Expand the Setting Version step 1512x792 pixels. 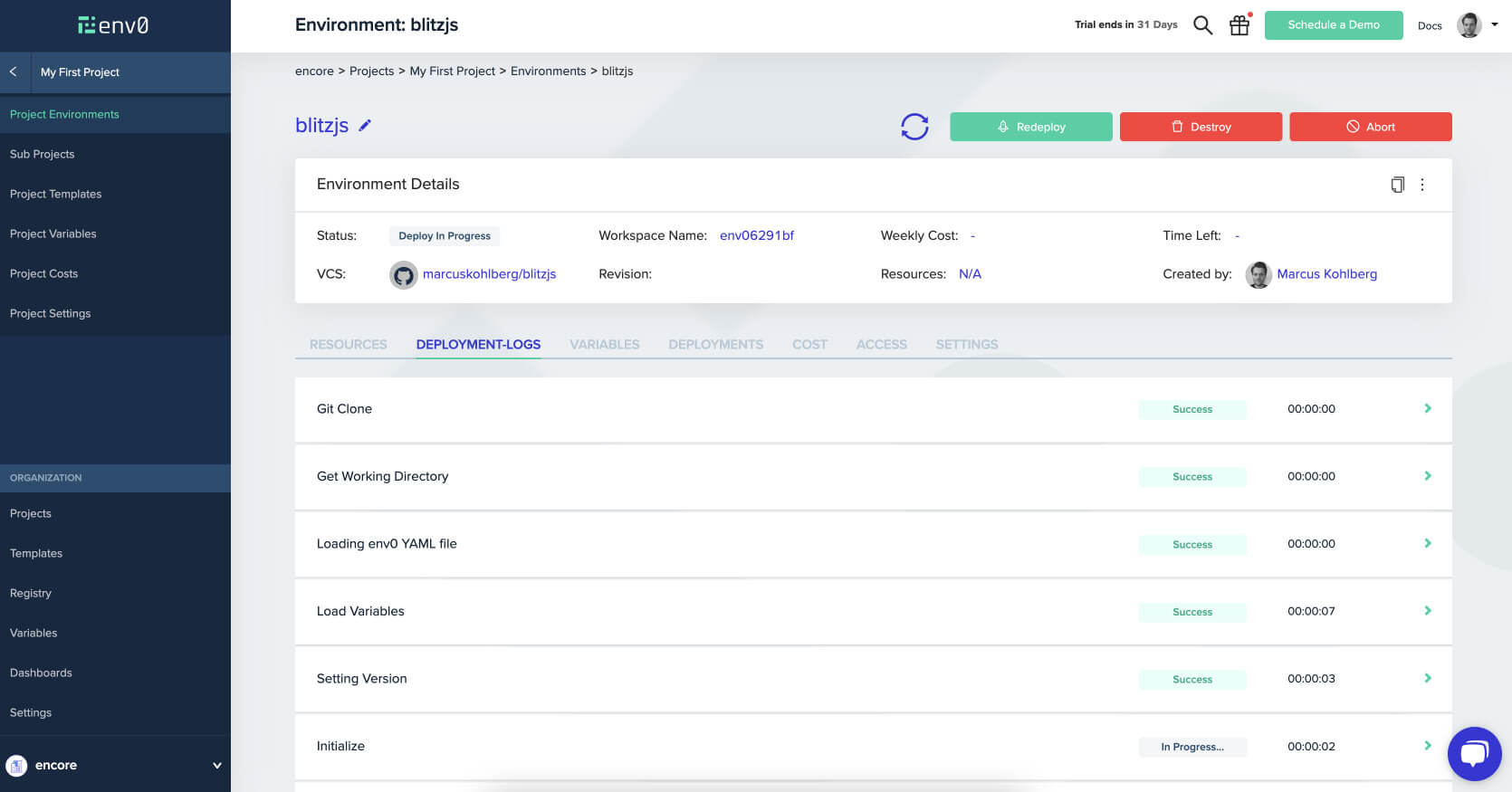tap(1428, 679)
